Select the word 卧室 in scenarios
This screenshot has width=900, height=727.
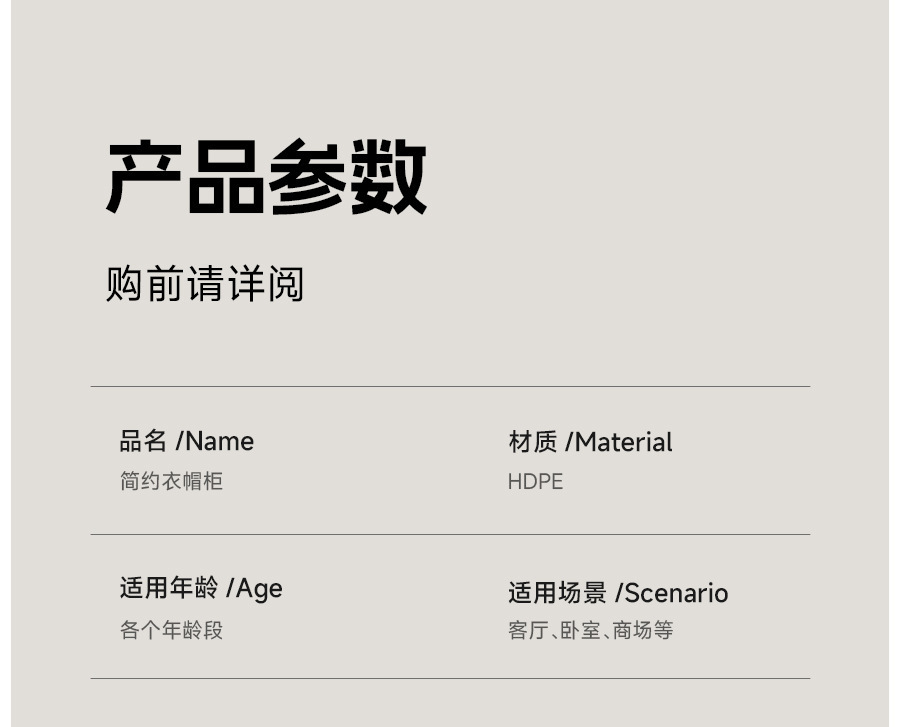[x=580, y=630]
